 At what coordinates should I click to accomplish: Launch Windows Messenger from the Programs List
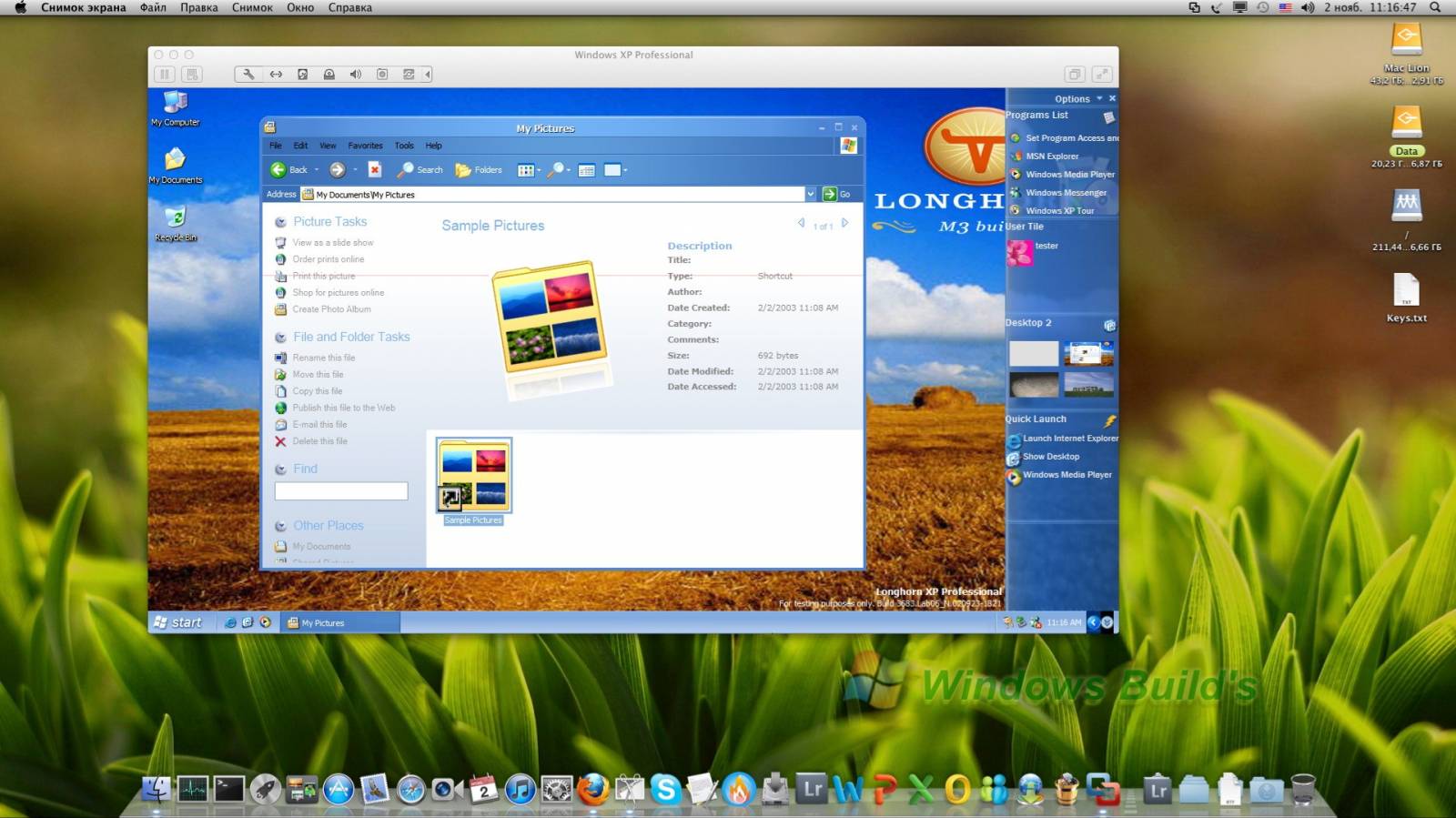tap(1066, 193)
